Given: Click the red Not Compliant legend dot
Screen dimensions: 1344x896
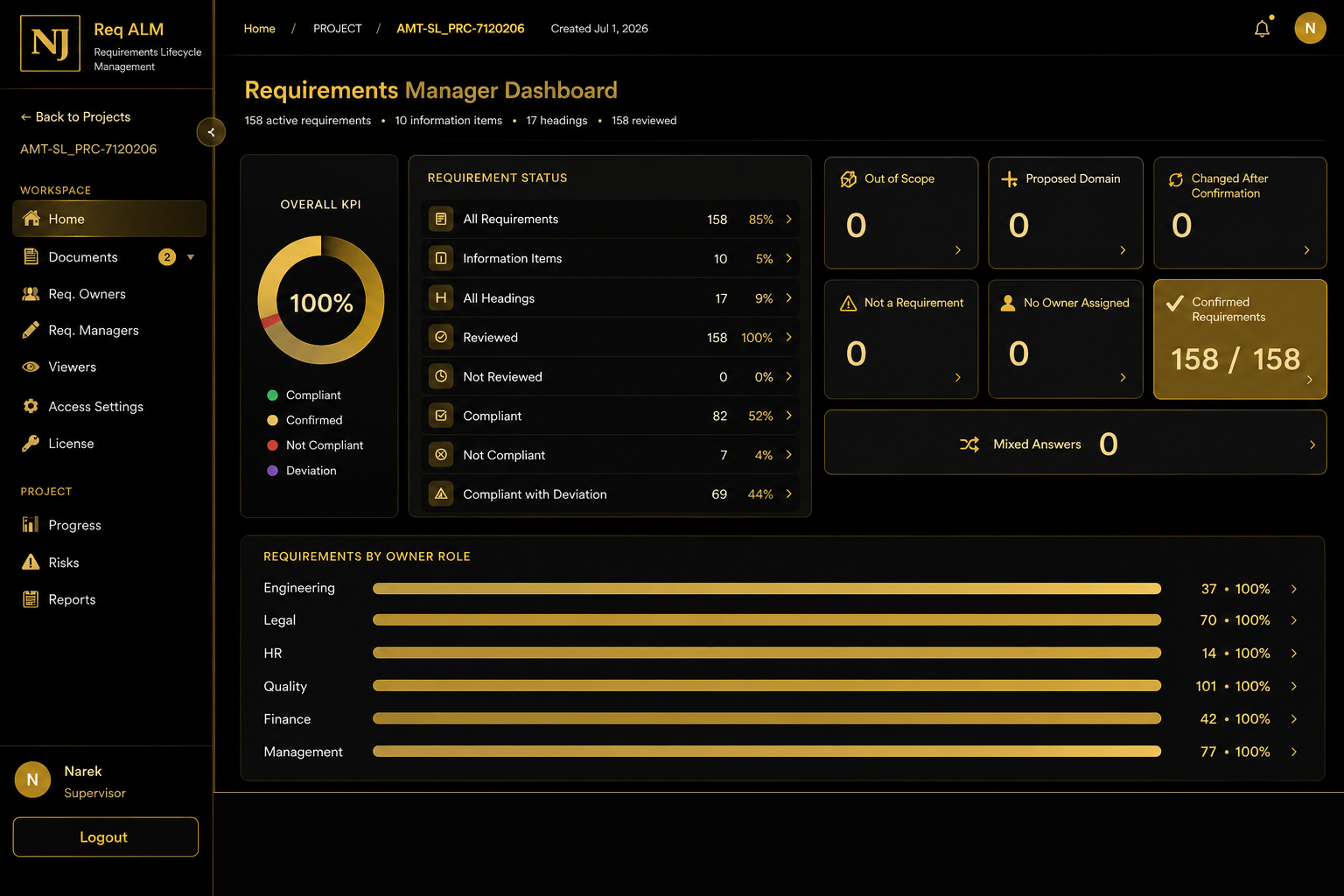Looking at the screenshot, I should coord(272,445).
